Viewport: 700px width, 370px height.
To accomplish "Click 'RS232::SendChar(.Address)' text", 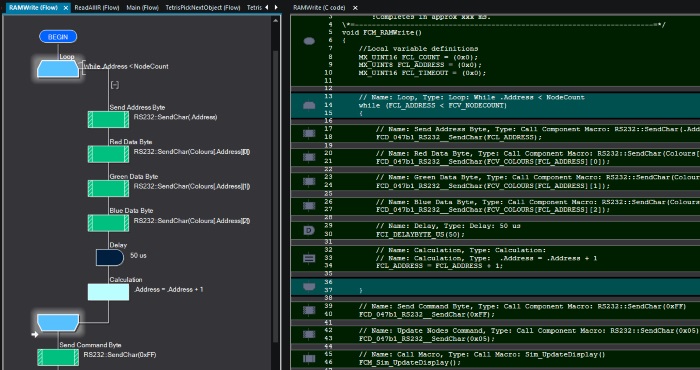I will pyautogui.click(x=175, y=117).
